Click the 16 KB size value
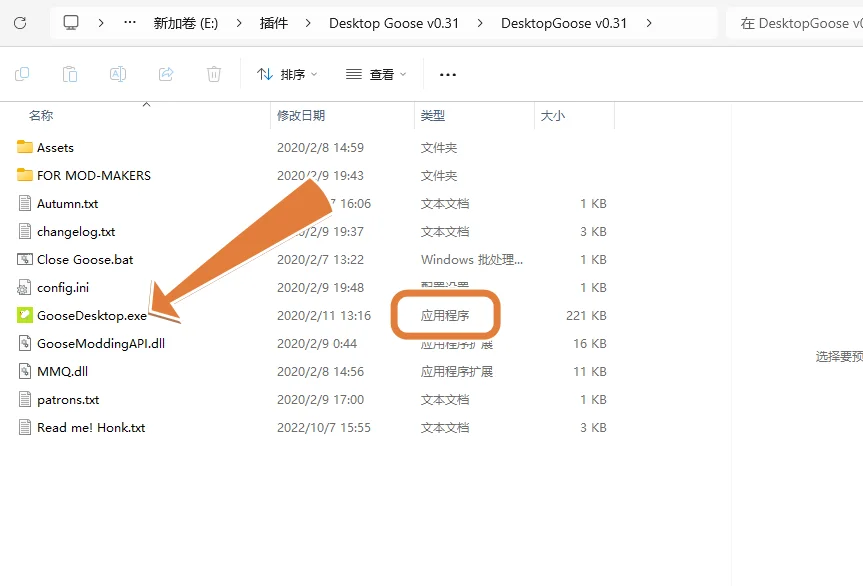Viewport: 863px width, 586px height. point(589,344)
